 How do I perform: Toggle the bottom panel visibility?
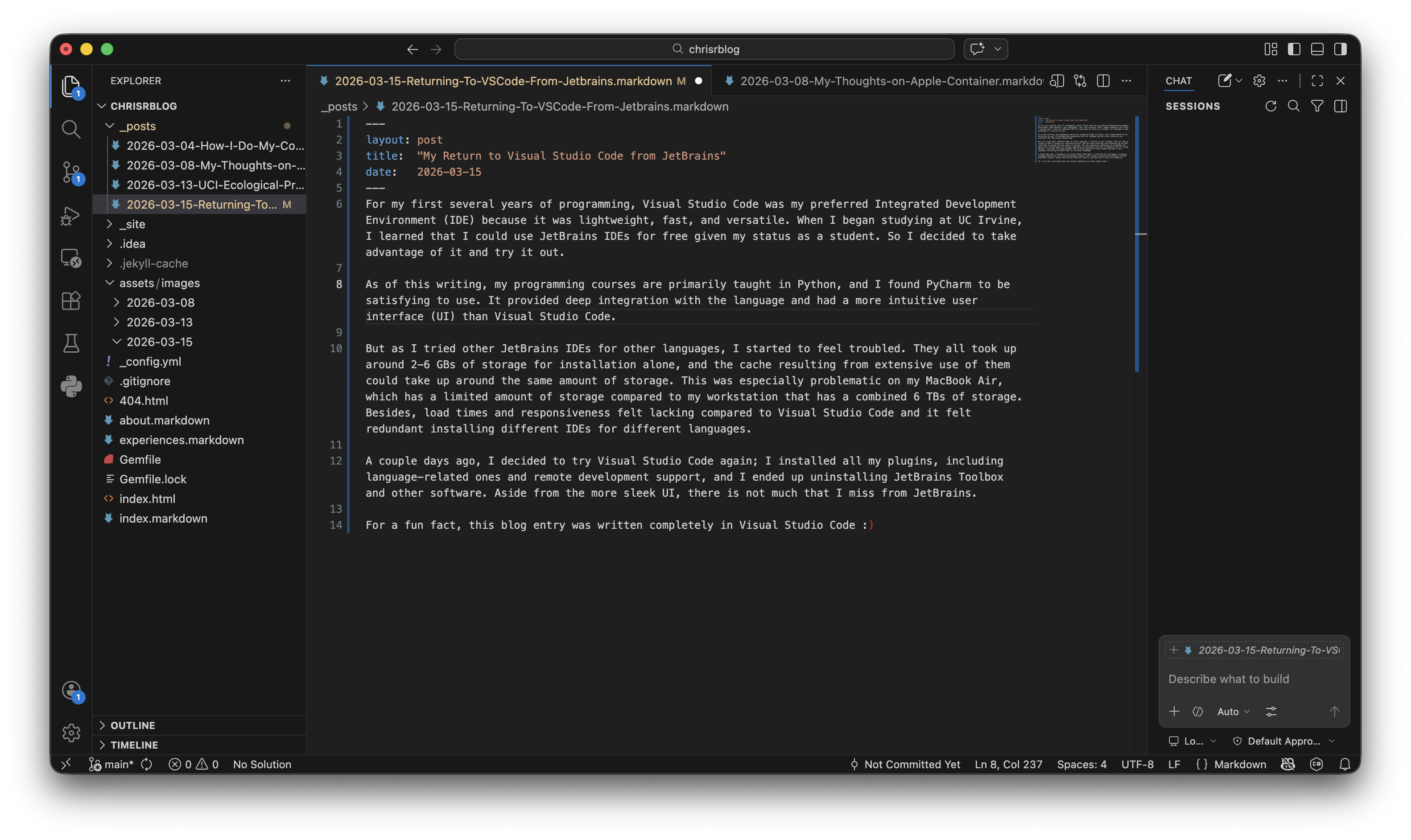point(1317,49)
